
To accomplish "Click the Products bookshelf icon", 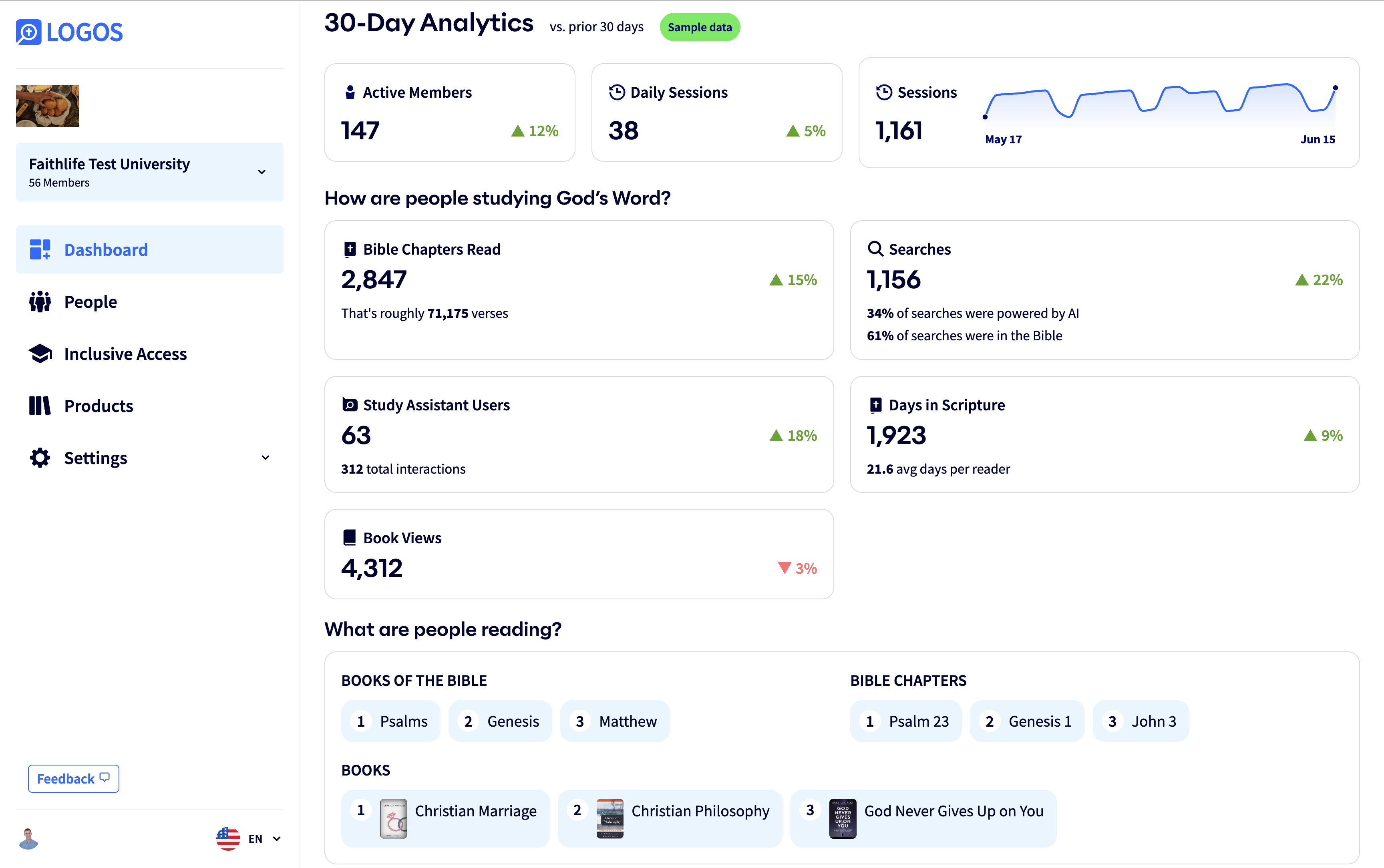I will pos(40,406).
